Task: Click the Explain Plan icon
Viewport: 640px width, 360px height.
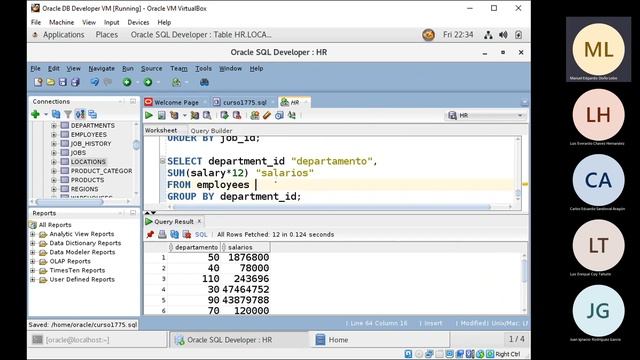Action: 174,116
